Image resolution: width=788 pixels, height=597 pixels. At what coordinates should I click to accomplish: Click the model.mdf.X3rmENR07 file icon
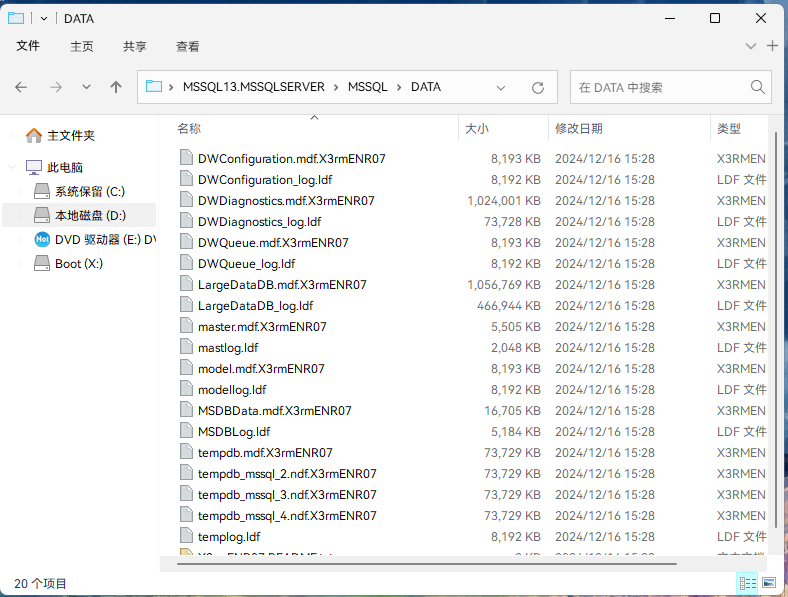click(x=186, y=368)
